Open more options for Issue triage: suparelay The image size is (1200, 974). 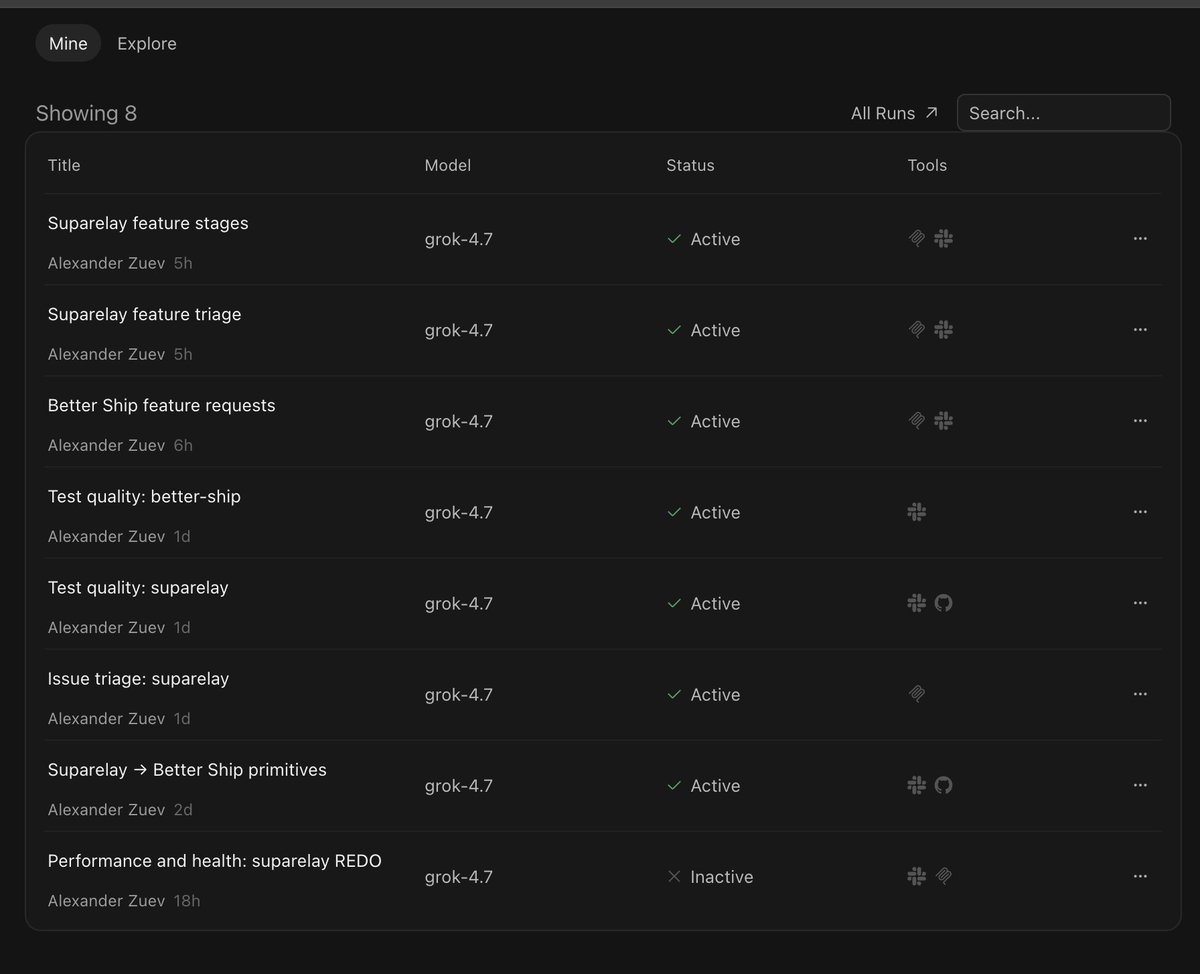click(x=1140, y=694)
